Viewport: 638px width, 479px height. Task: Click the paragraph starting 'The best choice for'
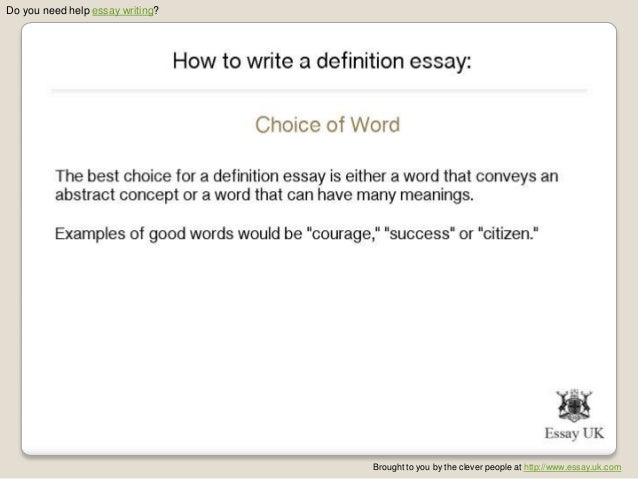307,185
